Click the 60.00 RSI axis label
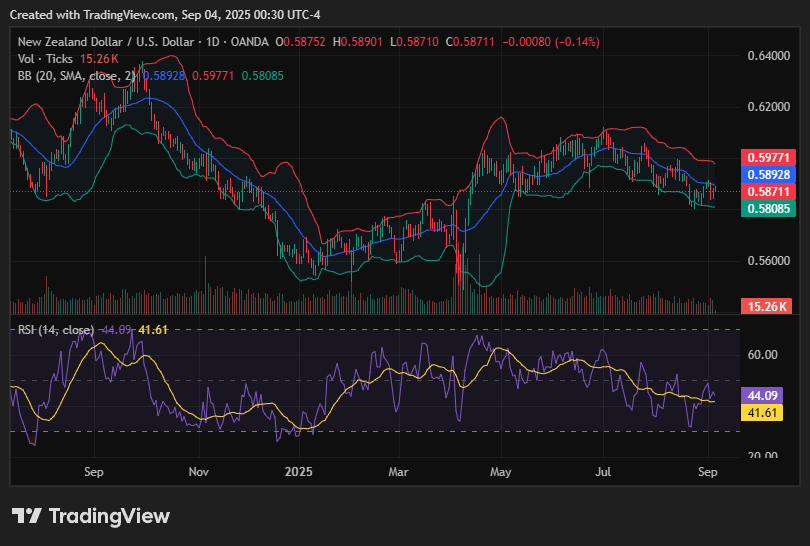 coord(762,354)
